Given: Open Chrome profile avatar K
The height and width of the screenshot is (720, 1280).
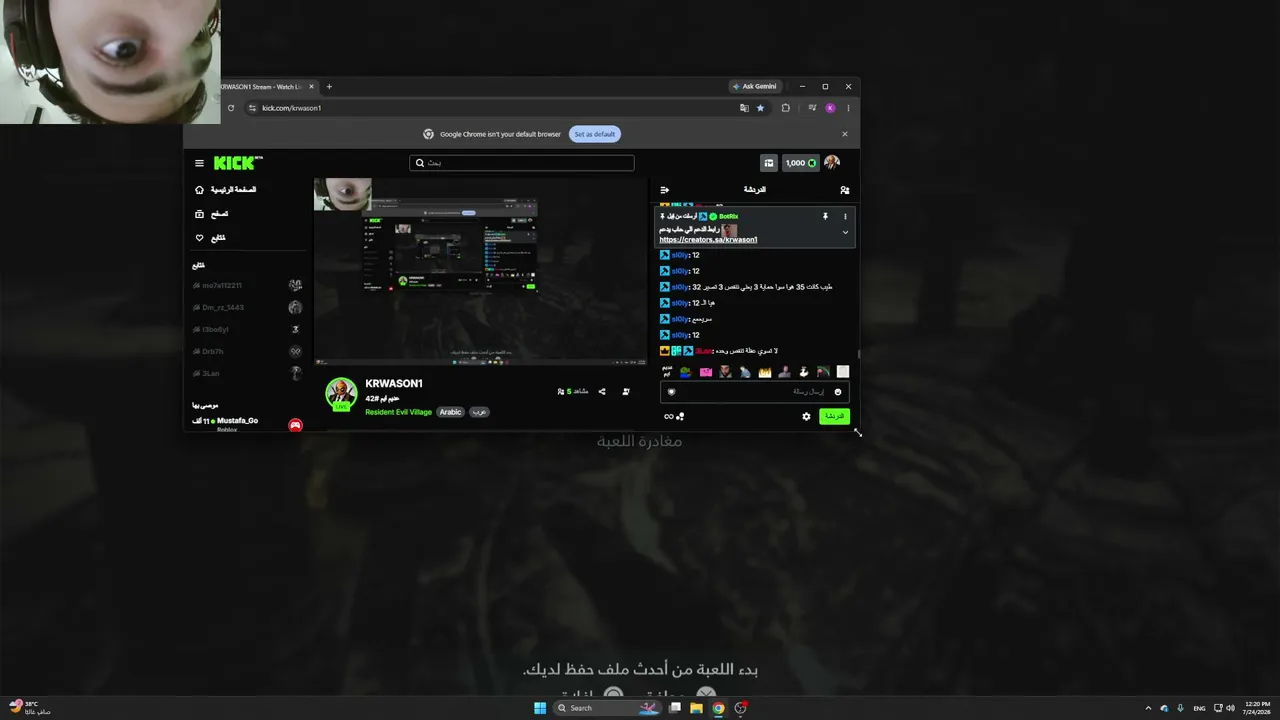Looking at the screenshot, I should point(830,108).
